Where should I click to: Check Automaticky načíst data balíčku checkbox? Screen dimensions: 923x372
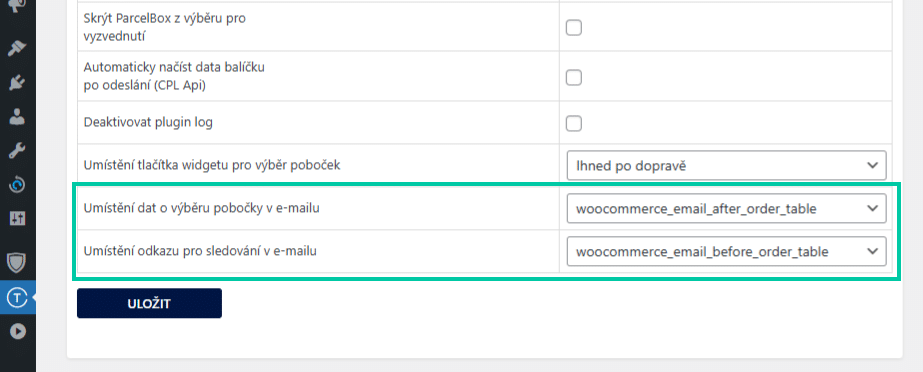coord(573,77)
